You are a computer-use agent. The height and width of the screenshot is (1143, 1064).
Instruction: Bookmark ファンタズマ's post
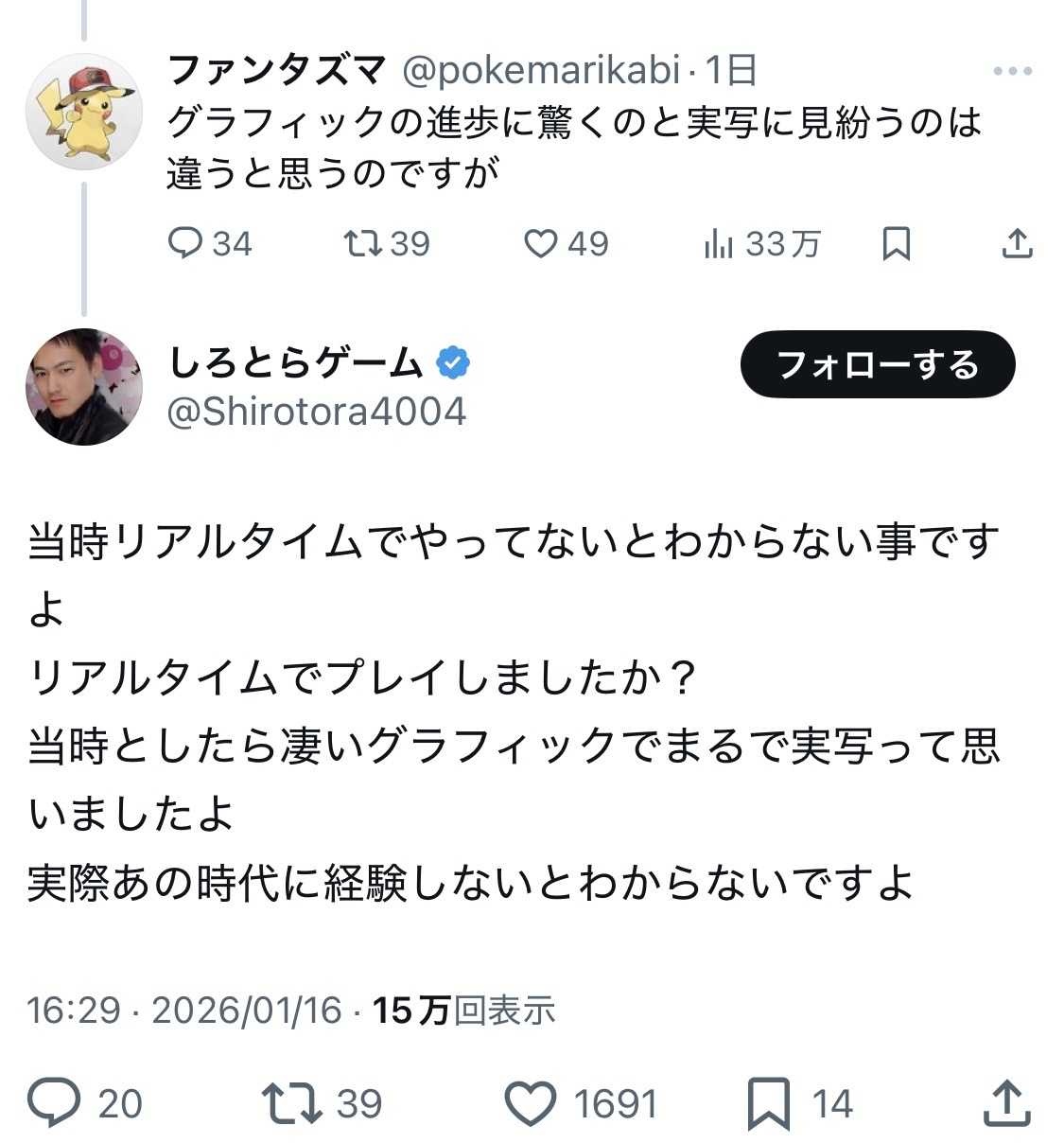point(896,244)
